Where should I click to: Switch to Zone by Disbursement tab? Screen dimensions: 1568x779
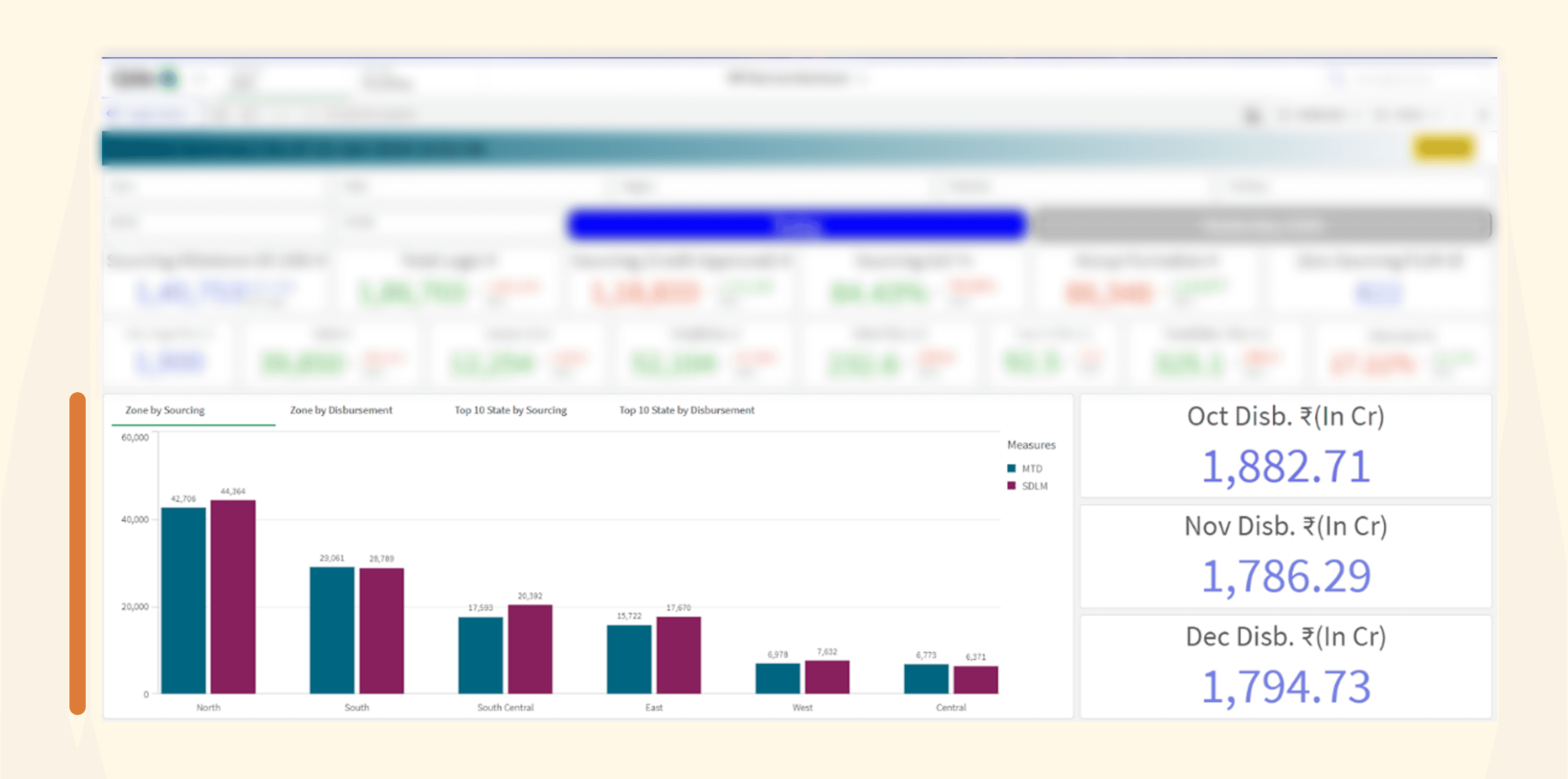(x=341, y=410)
